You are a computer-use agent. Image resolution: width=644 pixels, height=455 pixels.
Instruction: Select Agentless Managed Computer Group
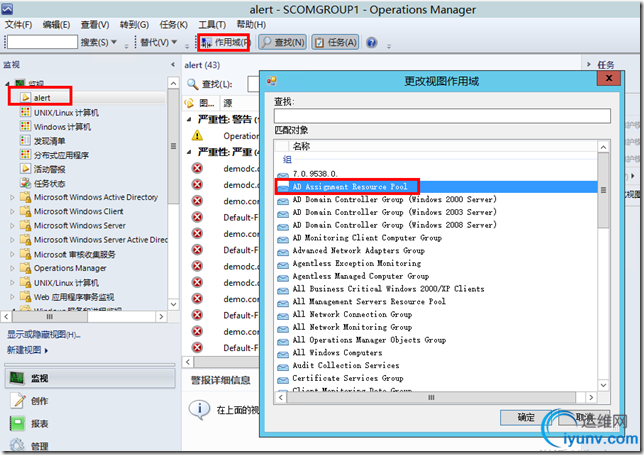(361, 276)
